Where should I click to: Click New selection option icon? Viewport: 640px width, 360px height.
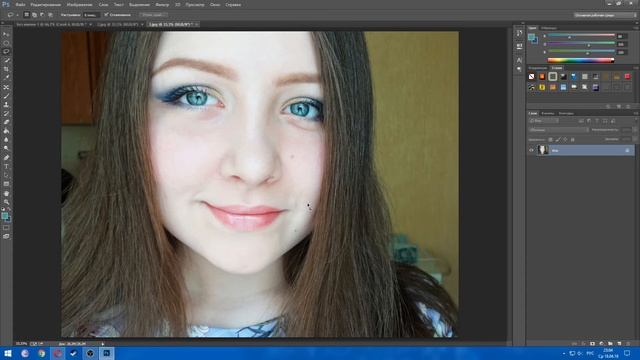pos(27,15)
